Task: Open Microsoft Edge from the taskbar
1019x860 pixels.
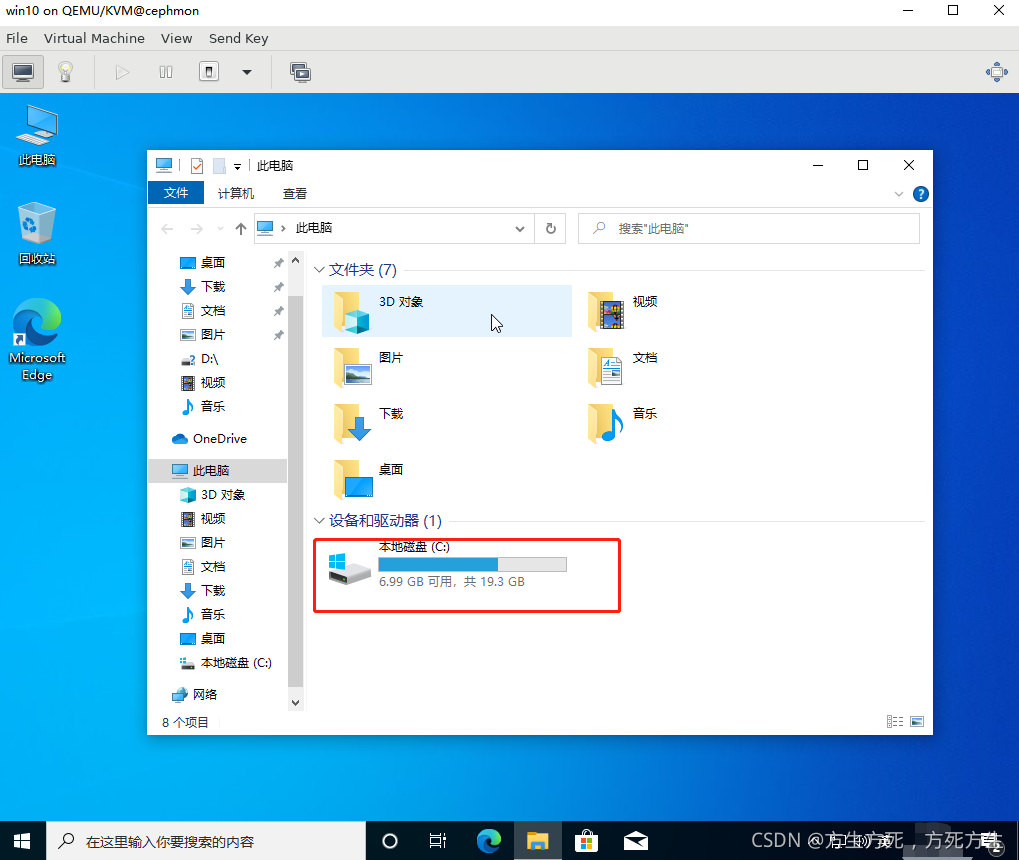Action: pyautogui.click(x=488, y=840)
